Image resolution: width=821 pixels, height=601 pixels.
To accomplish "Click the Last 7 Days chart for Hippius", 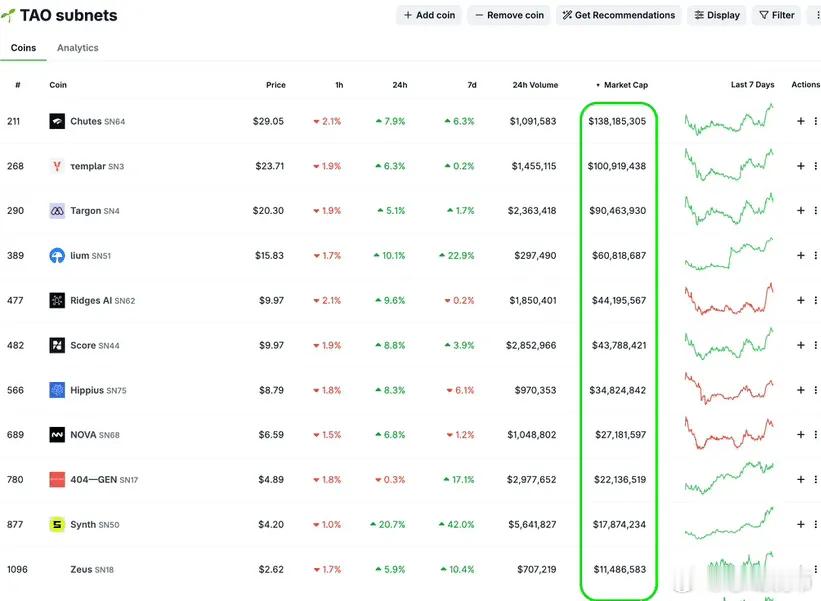I will click(x=727, y=389).
